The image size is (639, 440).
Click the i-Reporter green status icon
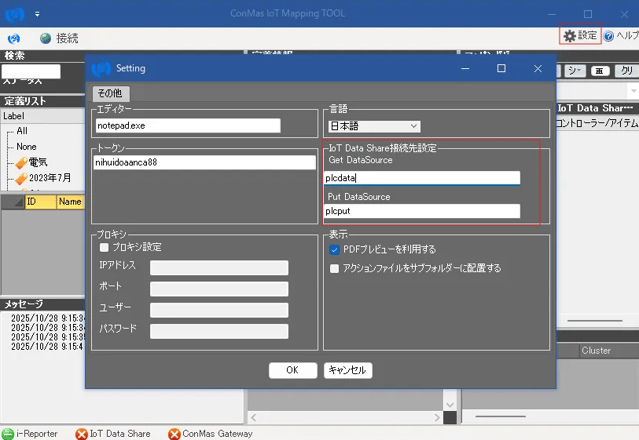pos(7,434)
